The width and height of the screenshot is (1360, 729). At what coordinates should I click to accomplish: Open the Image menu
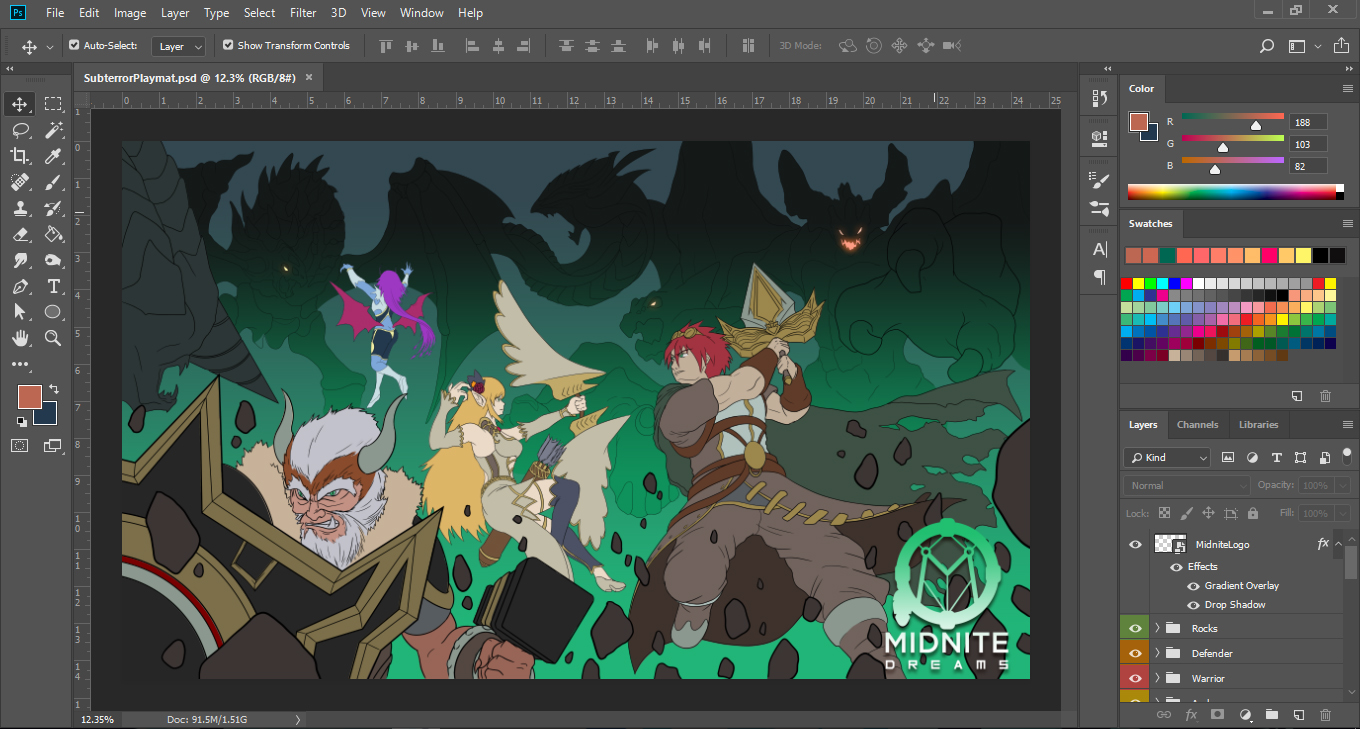point(130,13)
